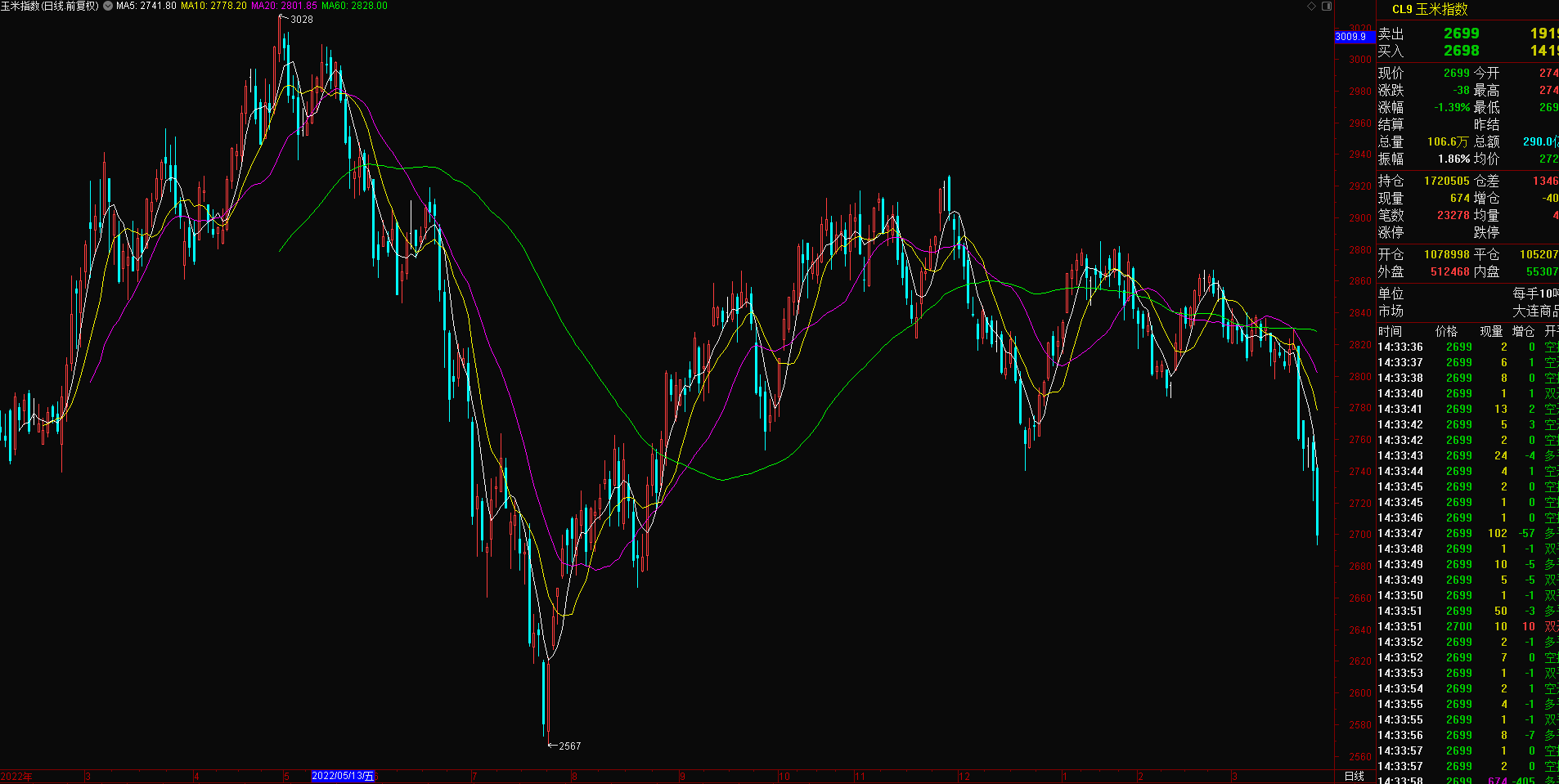Screen dimensions: 1559x784
Task: Click the 现价 value 2699
Action: (1456, 73)
